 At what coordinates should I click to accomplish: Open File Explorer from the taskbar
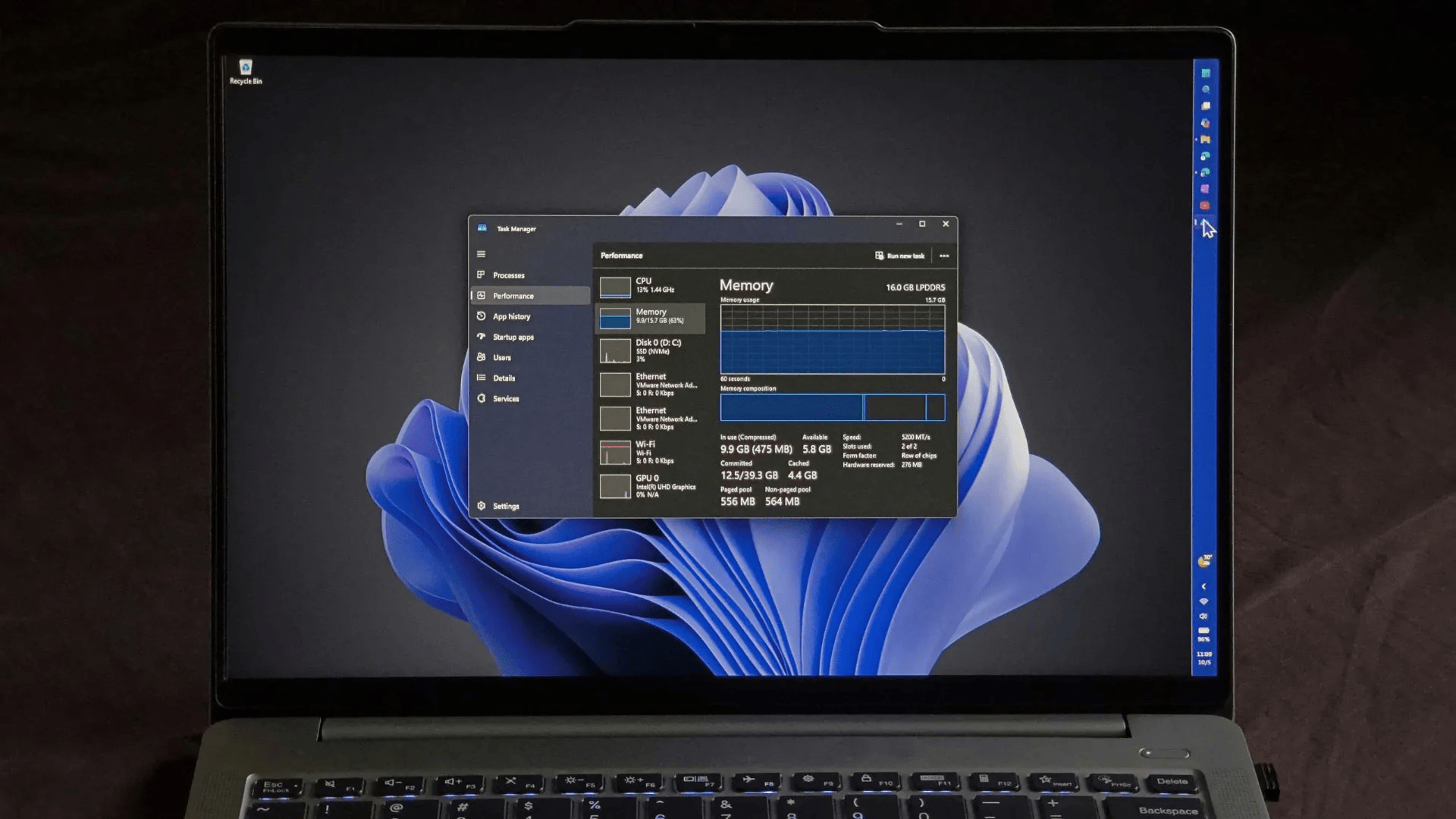click(x=1205, y=140)
